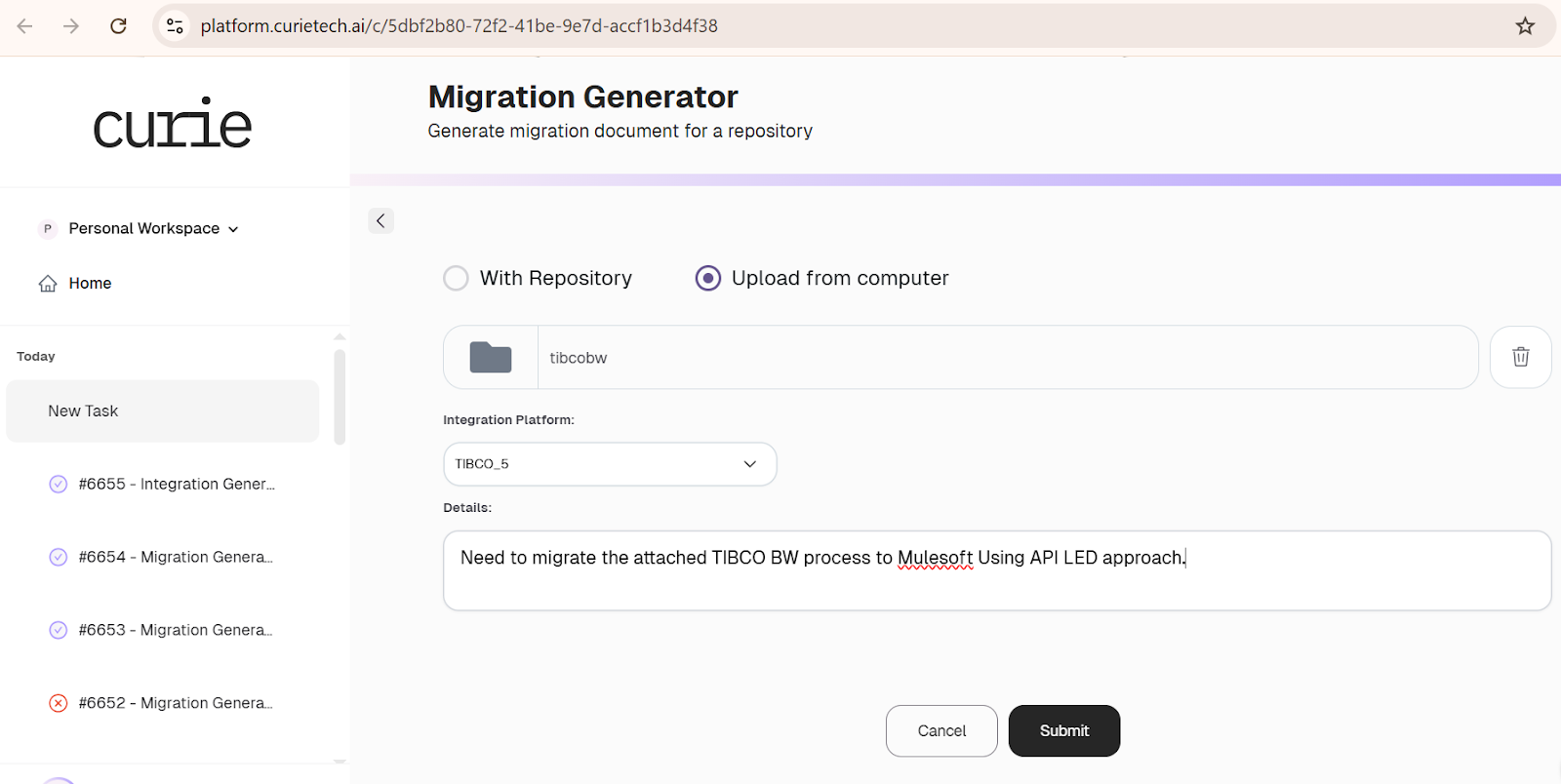
Task: Bookmark page with the star icon
Action: point(1525,26)
